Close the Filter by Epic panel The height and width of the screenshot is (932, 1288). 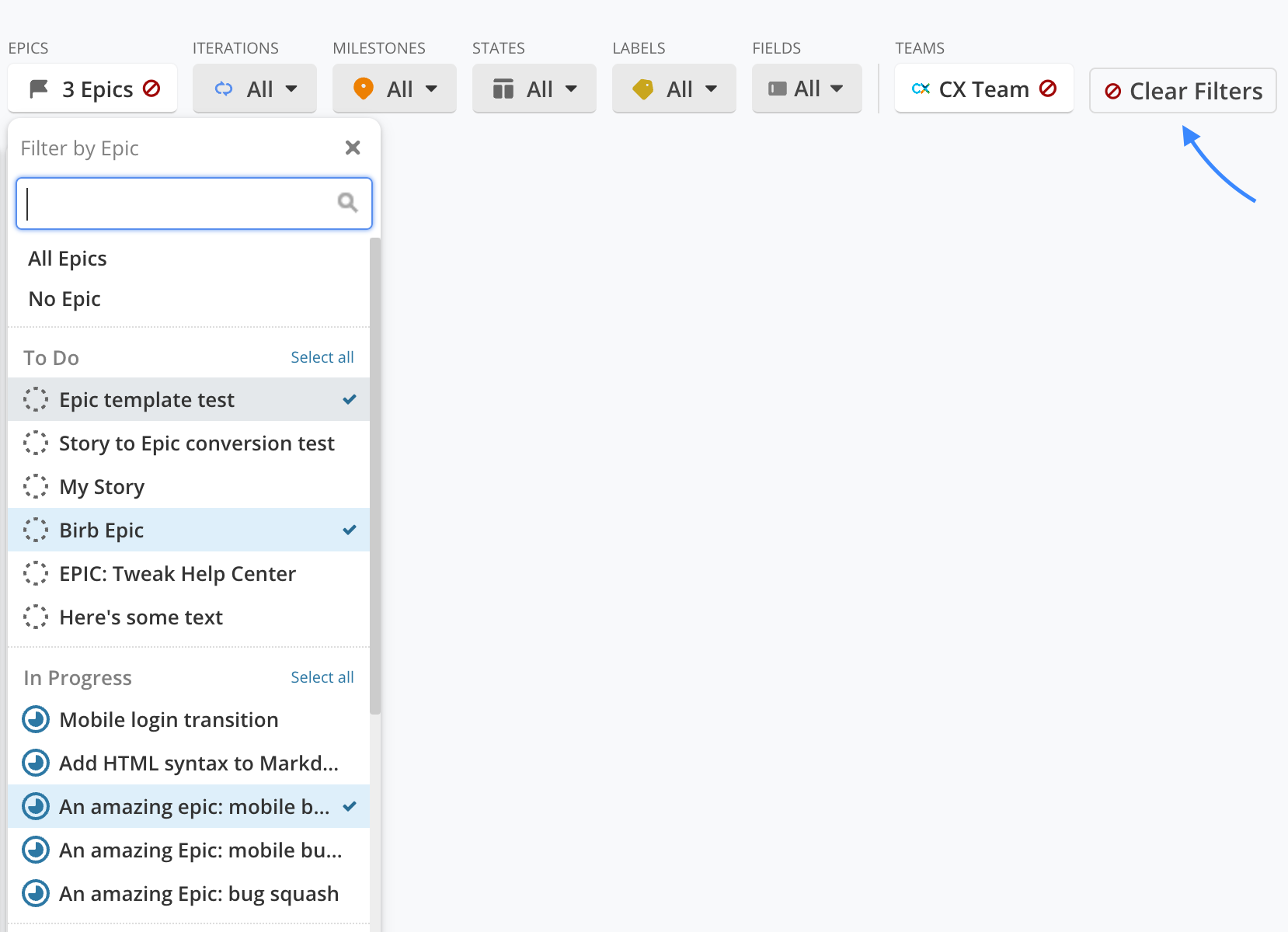pos(353,148)
